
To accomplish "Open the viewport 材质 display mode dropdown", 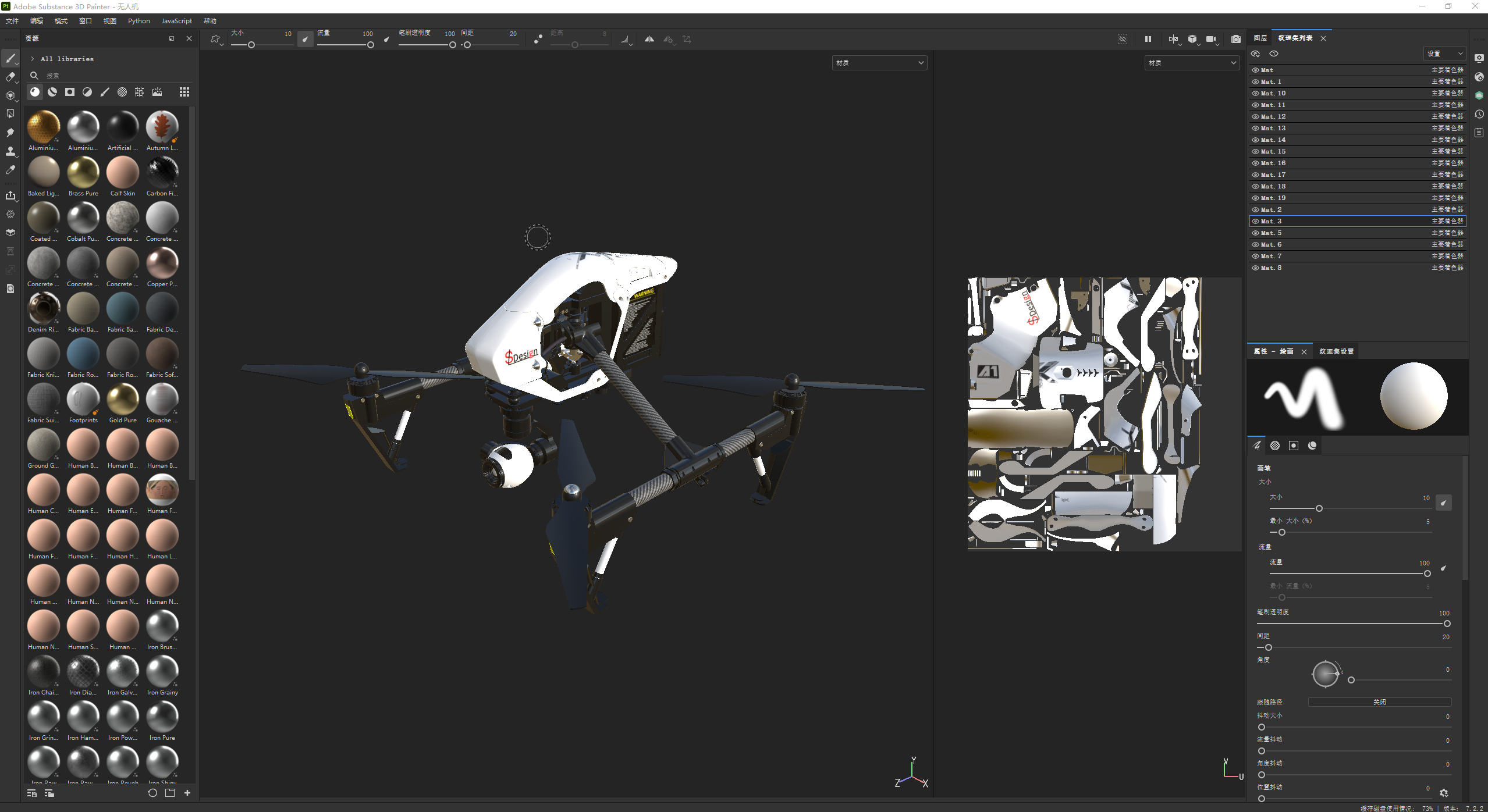I will click(x=879, y=62).
